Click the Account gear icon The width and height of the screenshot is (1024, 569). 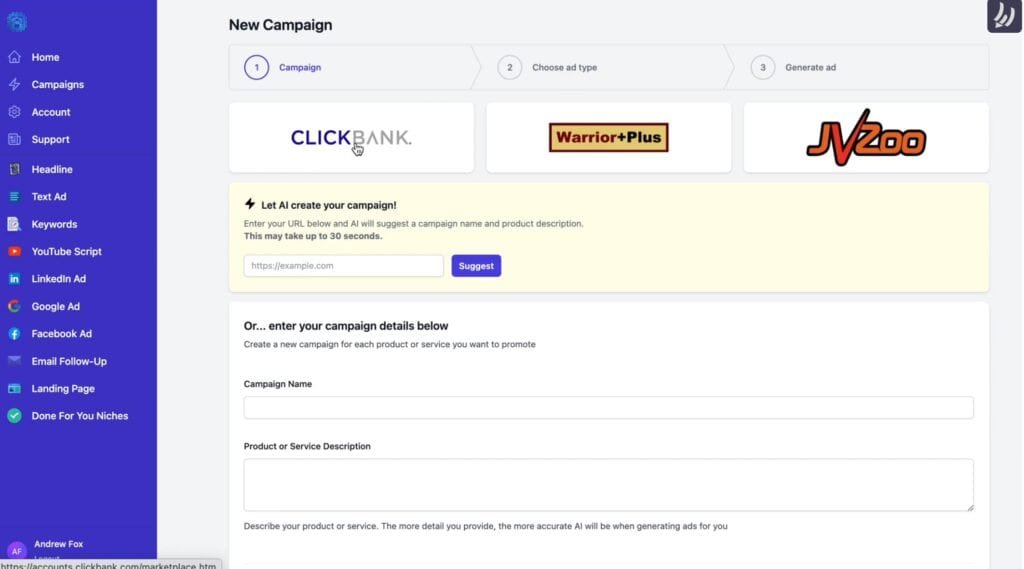click(14, 112)
